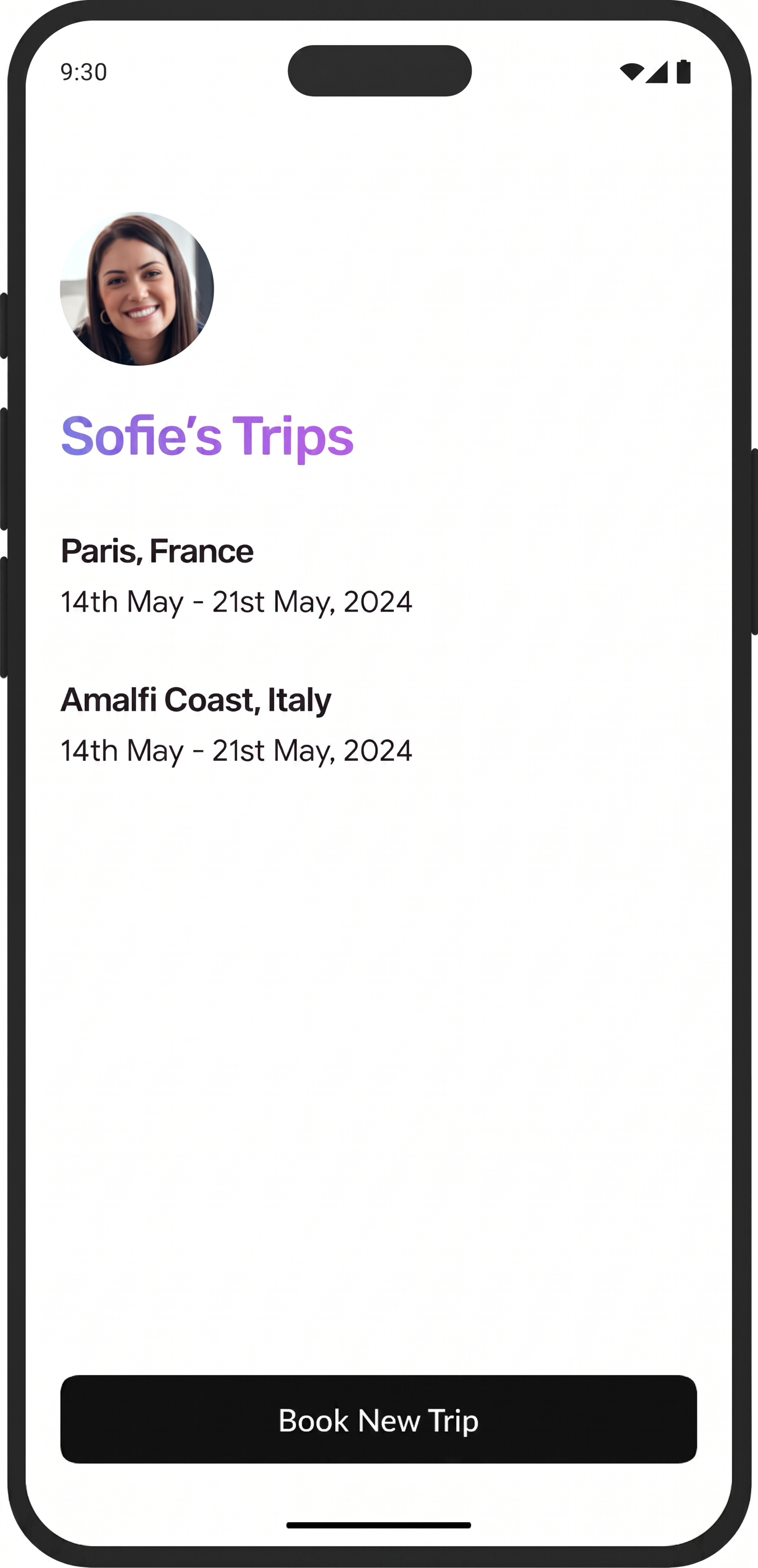758x1568 pixels.
Task: Tap the Wi-Fi status icon
Action: 632,72
